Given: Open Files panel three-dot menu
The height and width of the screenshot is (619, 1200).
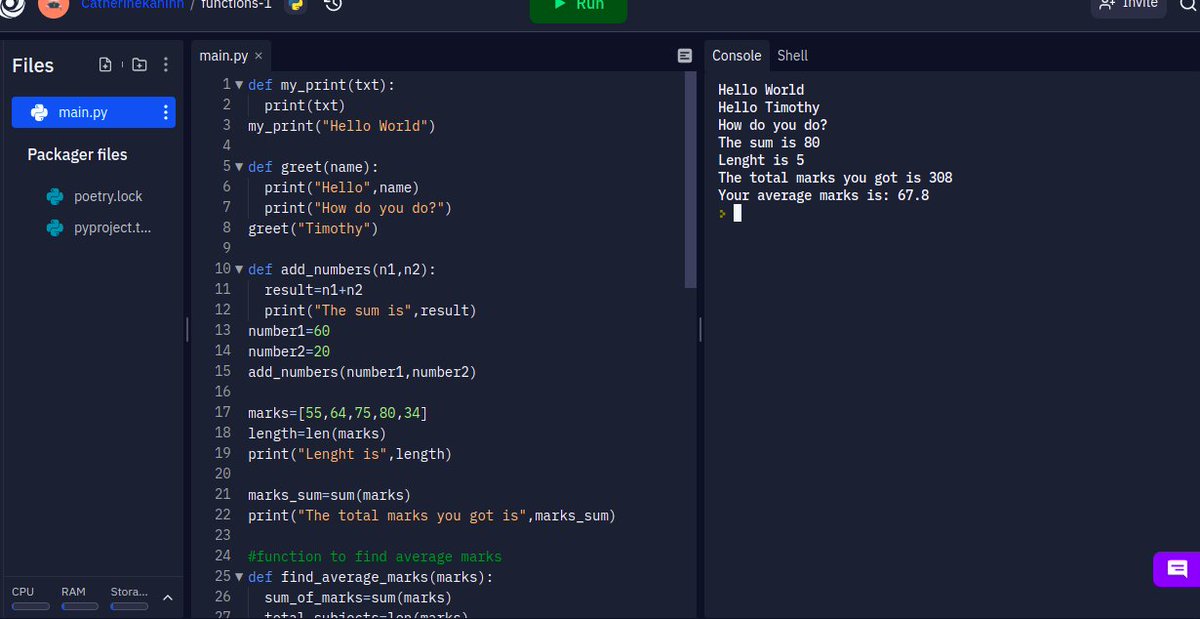Looking at the screenshot, I should click(x=165, y=65).
